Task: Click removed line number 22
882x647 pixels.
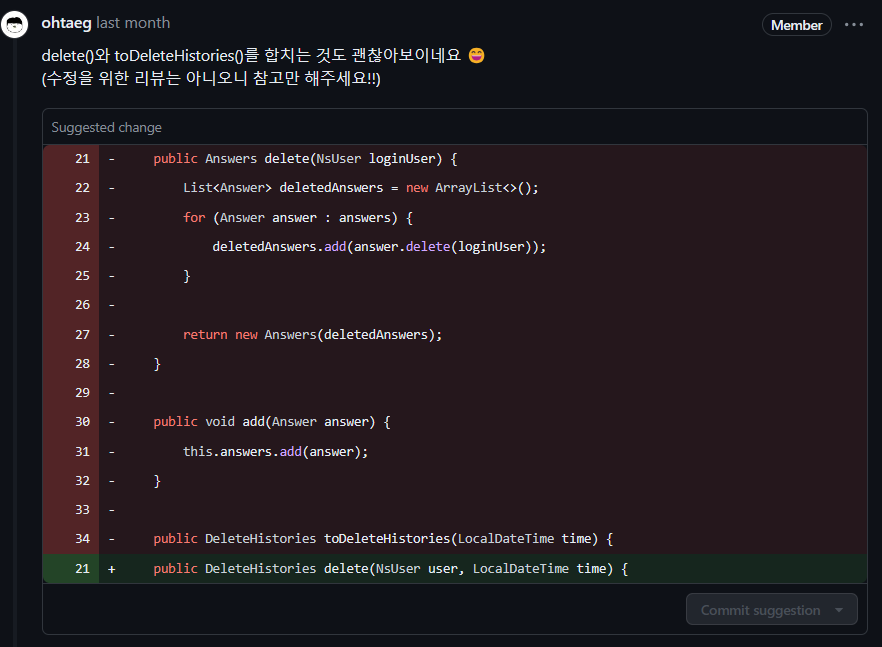Action: 82,188
